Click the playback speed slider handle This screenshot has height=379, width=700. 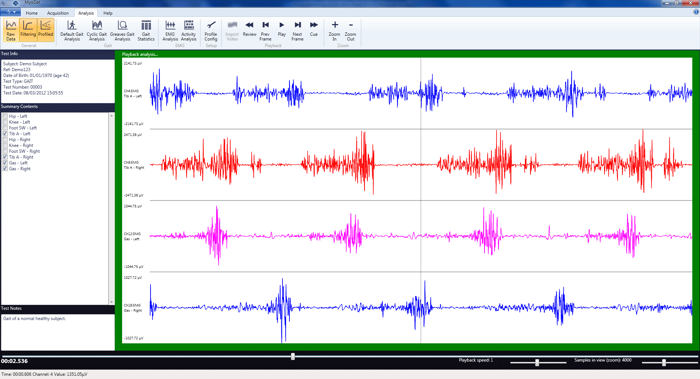(x=537, y=362)
